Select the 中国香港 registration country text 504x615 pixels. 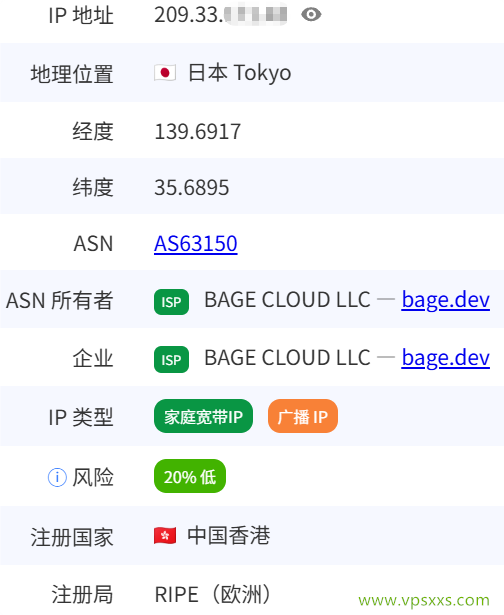click(229, 536)
